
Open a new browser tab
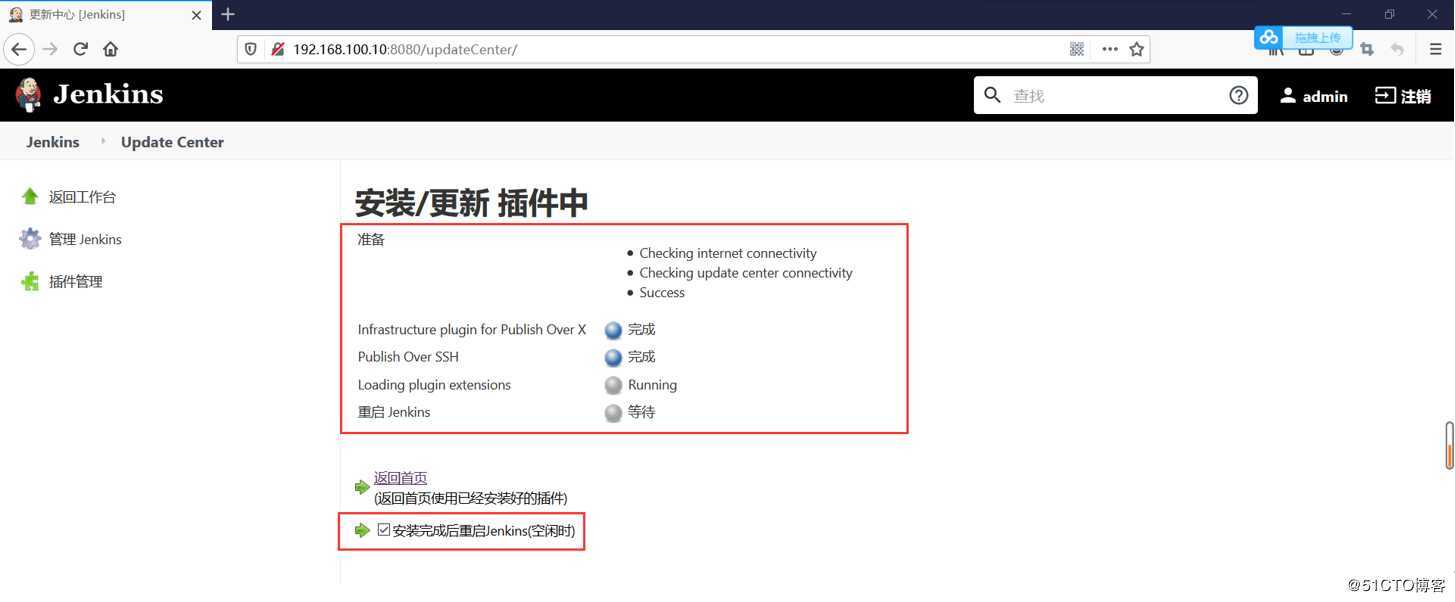[228, 14]
